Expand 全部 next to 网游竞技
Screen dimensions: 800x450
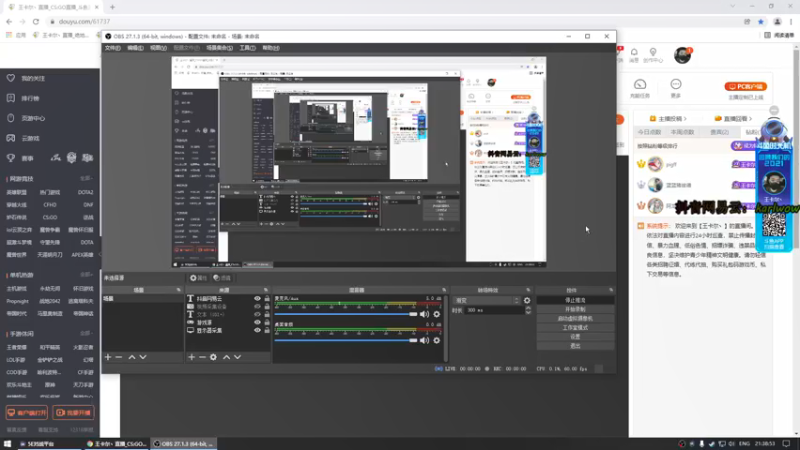[x=86, y=179]
